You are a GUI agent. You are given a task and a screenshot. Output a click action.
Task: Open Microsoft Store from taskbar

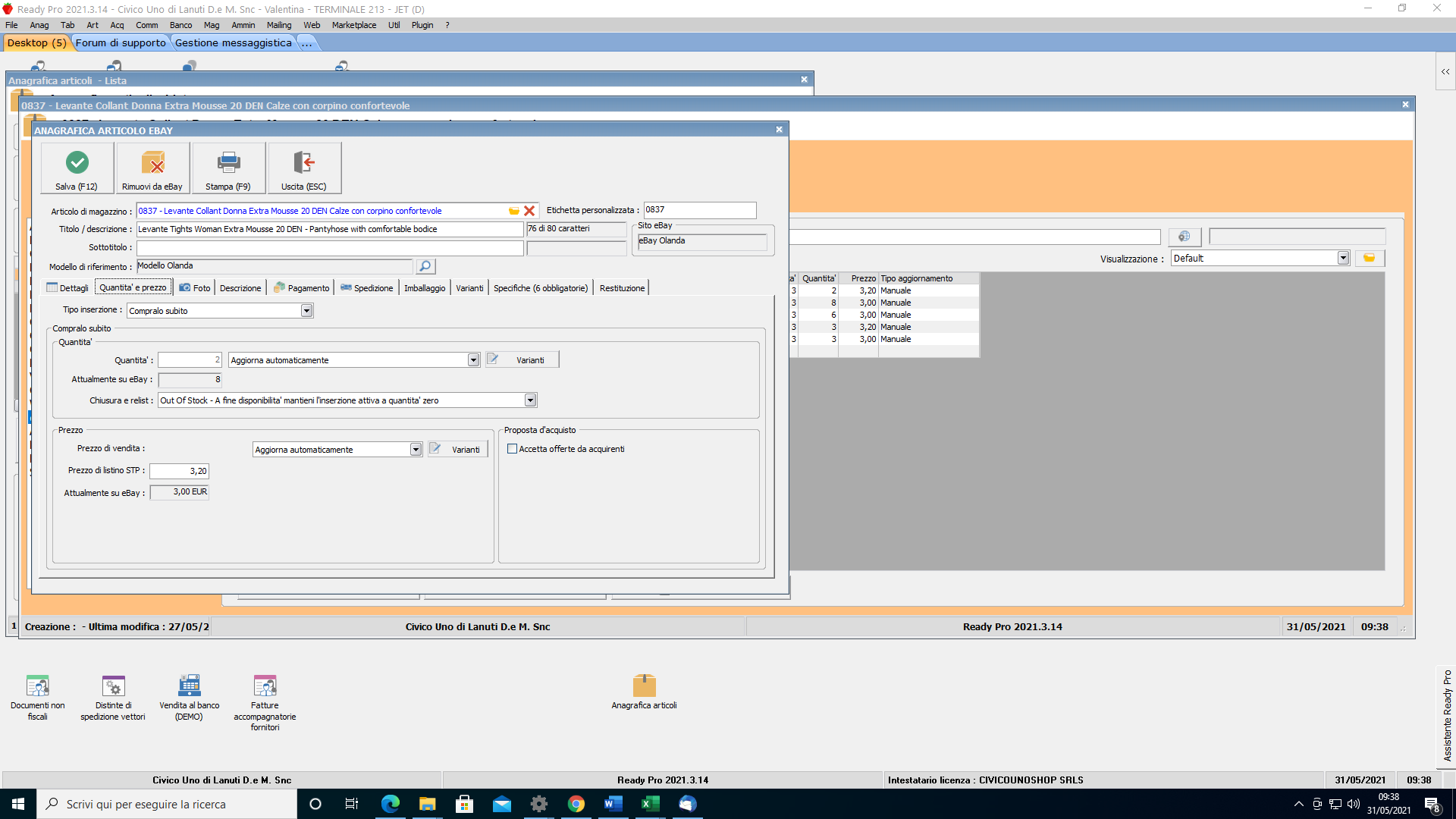pyautogui.click(x=465, y=804)
